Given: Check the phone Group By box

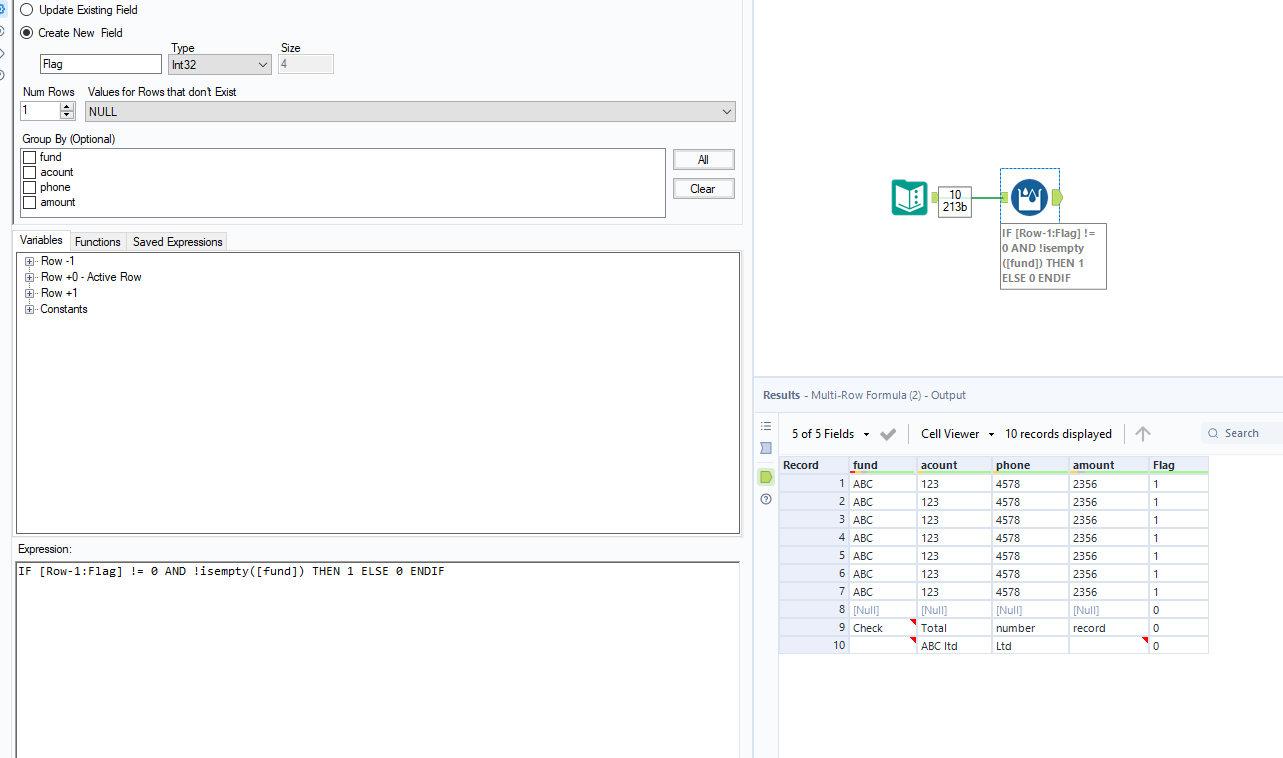Looking at the screenshot, I should 29,187.
